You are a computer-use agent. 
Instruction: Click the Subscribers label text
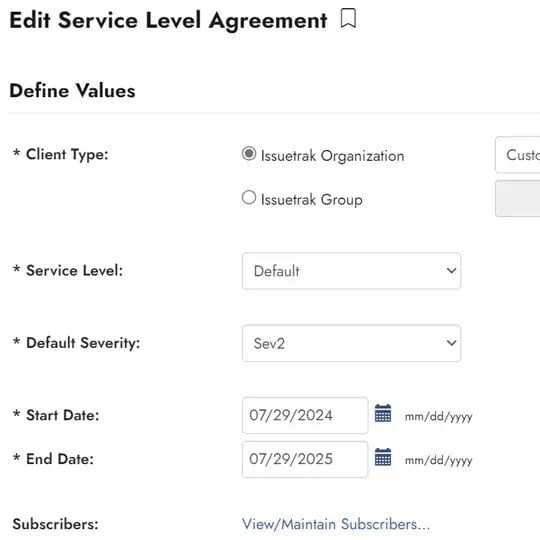[55, 524]
